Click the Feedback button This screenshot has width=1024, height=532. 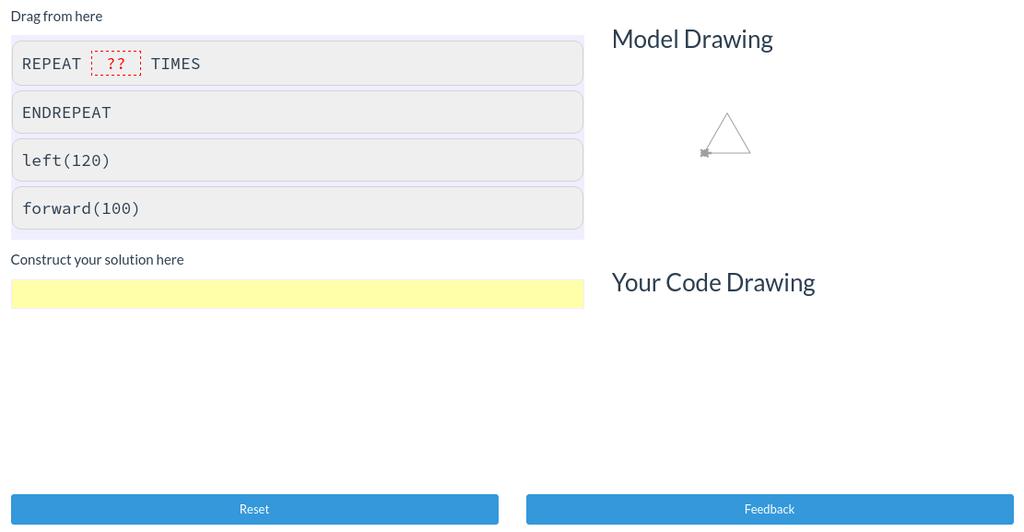tap(770, 509)
